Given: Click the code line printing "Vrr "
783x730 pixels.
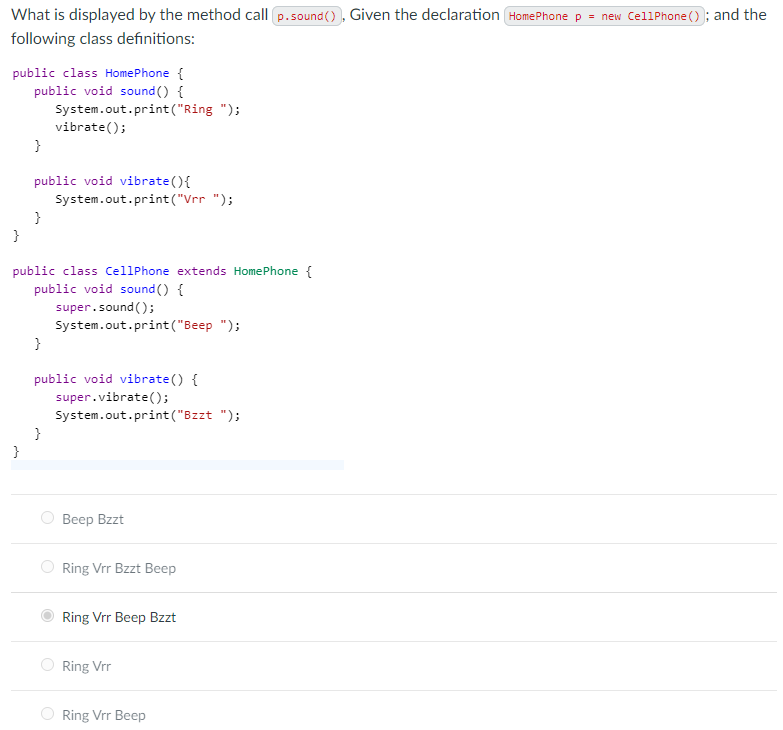Looking at the screenshot, I should 144,199.
